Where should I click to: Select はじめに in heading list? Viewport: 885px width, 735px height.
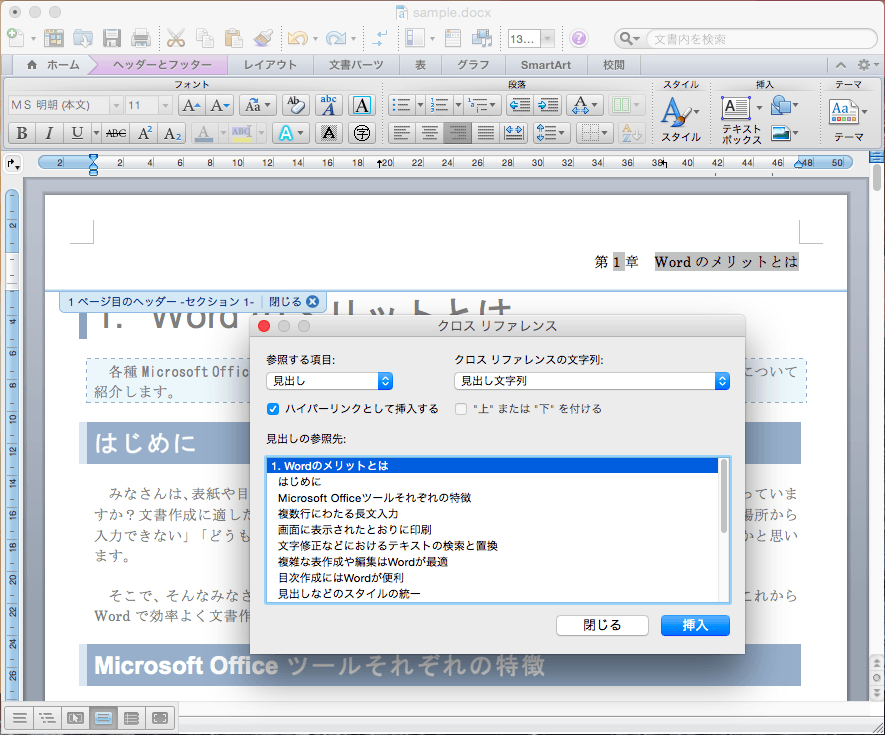[492, 482]
